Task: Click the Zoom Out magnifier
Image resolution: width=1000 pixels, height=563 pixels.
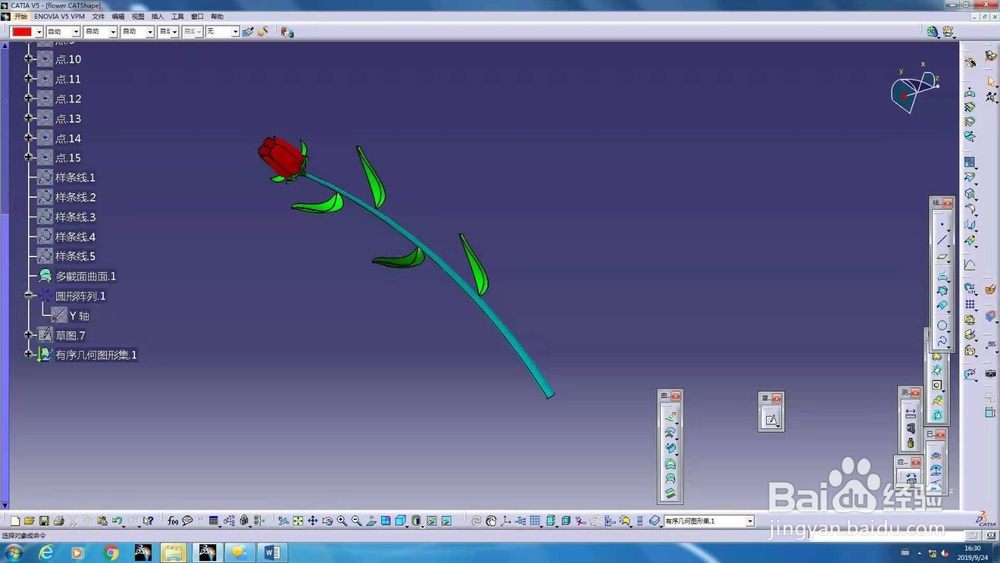Action: coord(357,521)
